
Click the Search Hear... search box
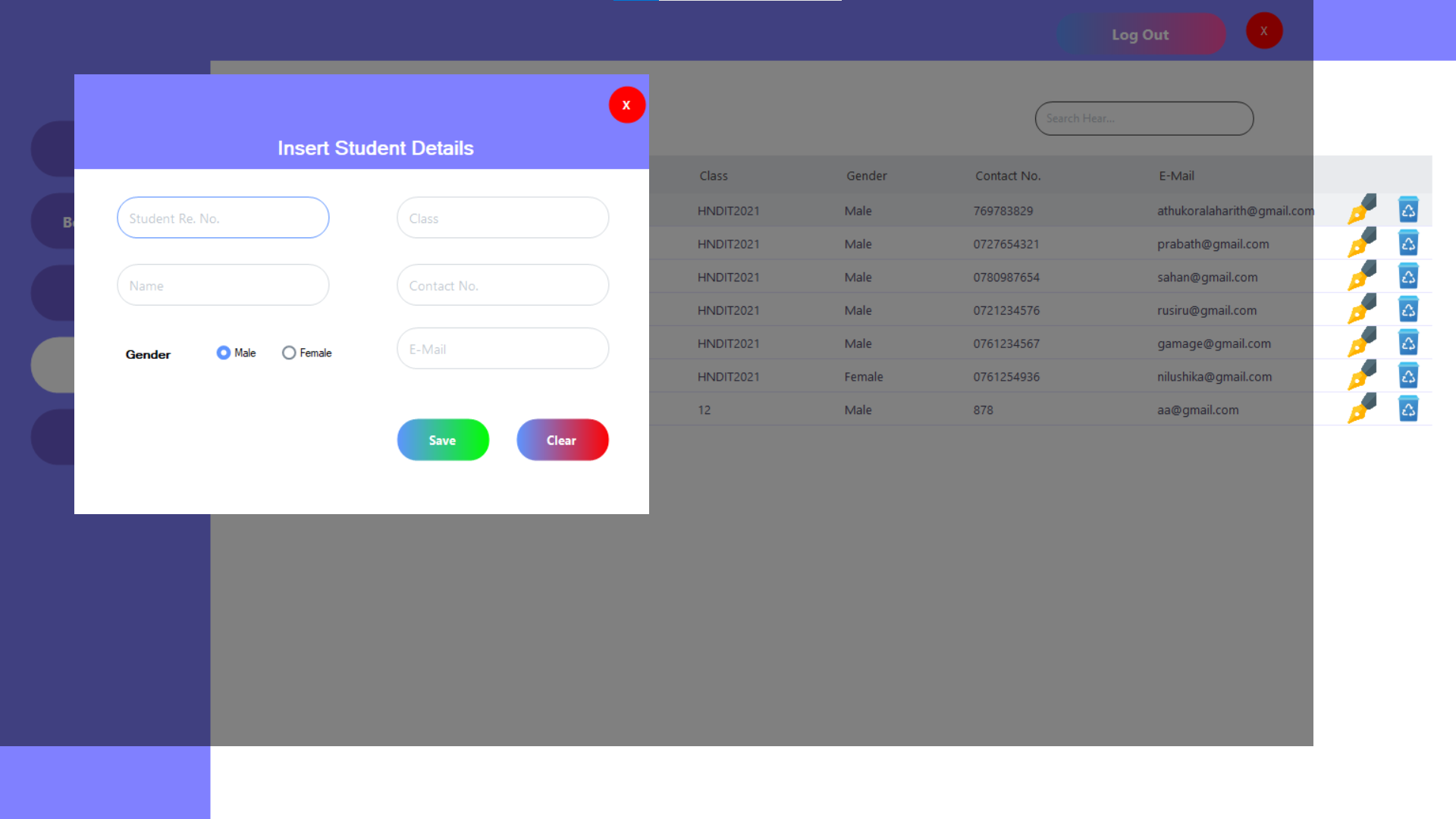1144,118
